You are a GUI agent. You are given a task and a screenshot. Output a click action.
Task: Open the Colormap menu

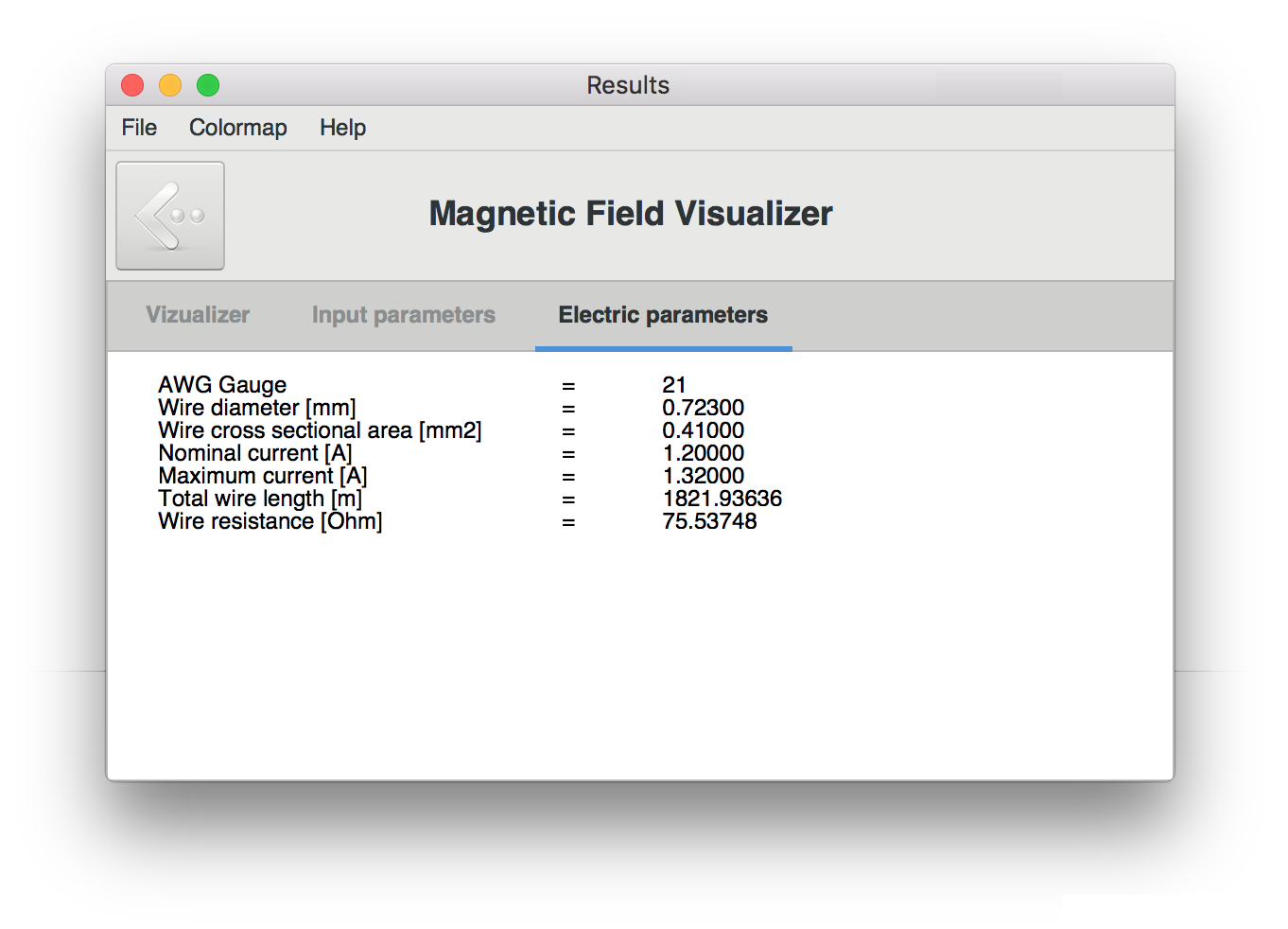coord(237,128)
